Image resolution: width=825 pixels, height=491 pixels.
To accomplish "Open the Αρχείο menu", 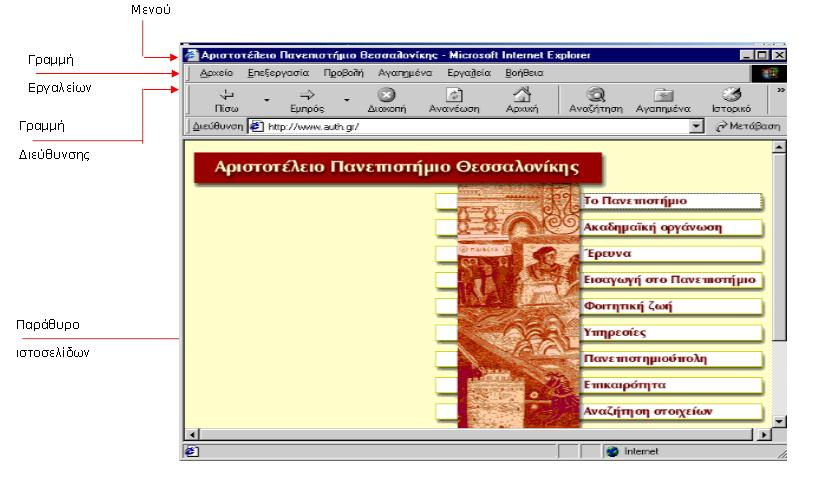I will [x=216, y=73].
